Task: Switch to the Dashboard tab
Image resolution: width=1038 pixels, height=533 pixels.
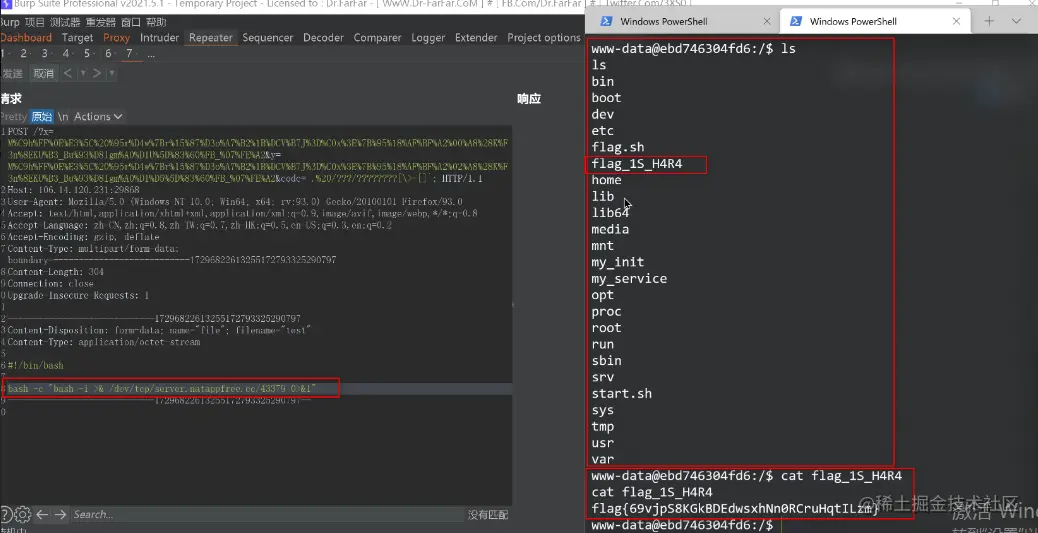Action: [26, 38]
